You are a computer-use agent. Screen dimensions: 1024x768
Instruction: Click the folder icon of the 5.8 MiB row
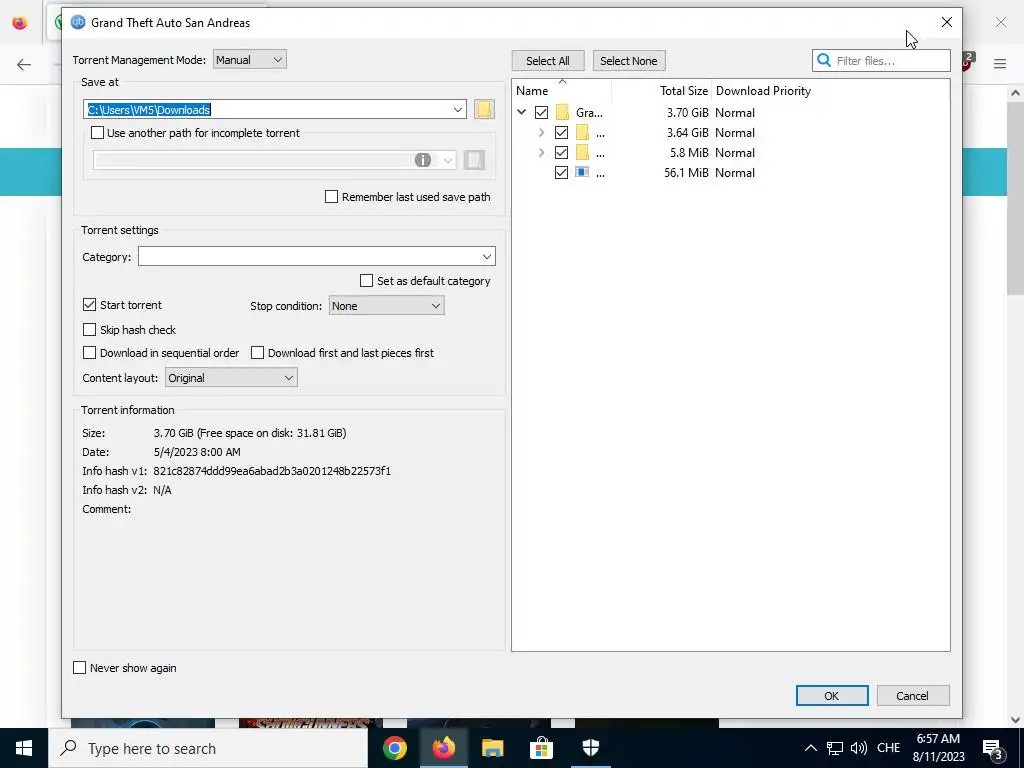(583, 153)
